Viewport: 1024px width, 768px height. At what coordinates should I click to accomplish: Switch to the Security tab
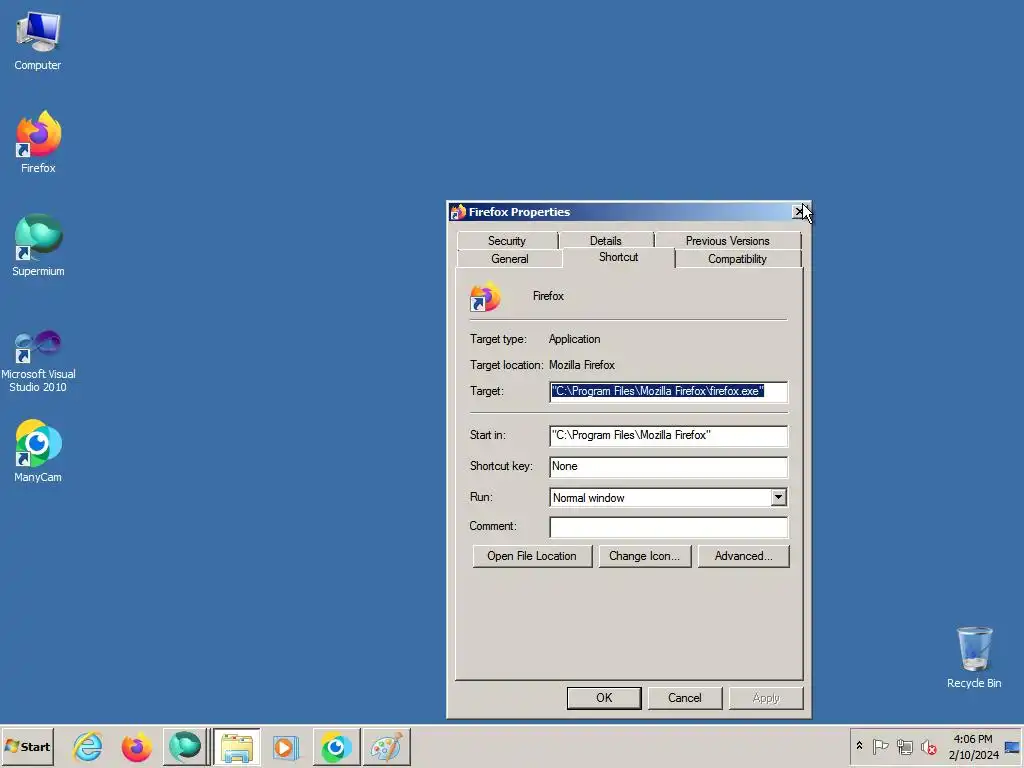click(x=507, y=240)
